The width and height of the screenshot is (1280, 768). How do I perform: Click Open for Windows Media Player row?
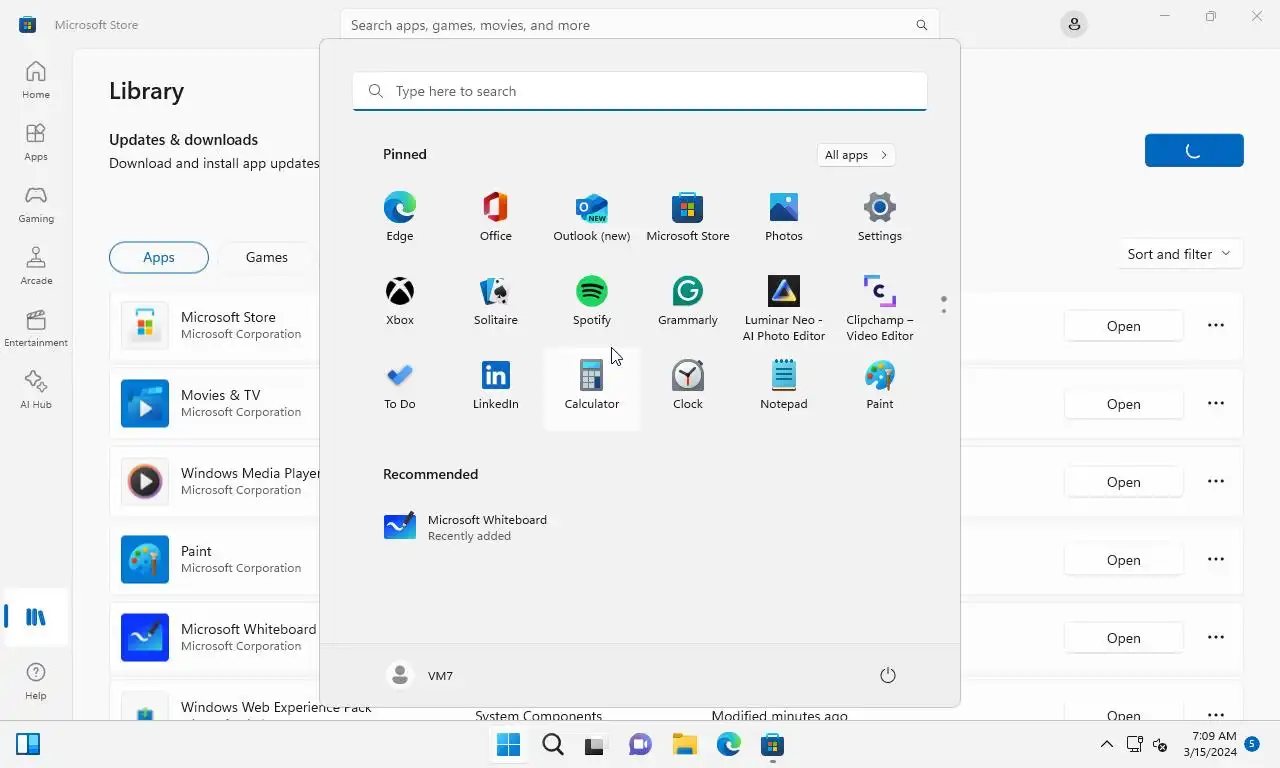[1123, 482]
